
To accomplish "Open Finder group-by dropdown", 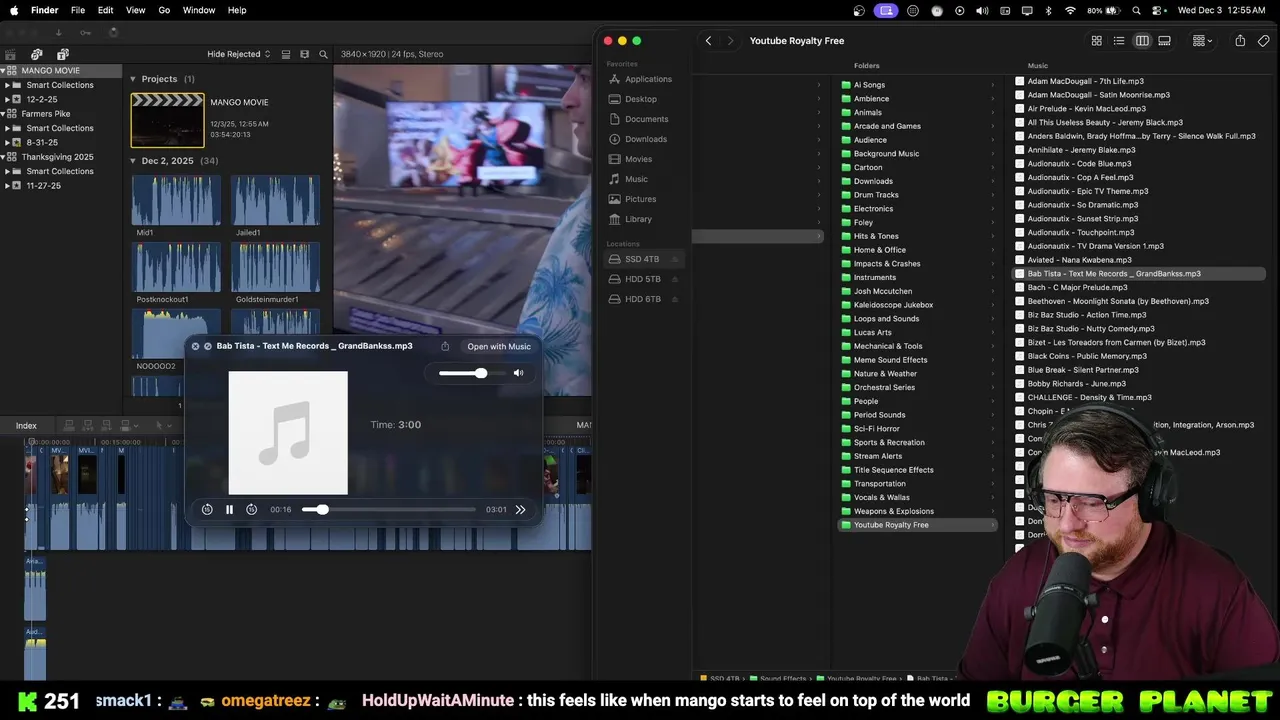I will 1202,41.
